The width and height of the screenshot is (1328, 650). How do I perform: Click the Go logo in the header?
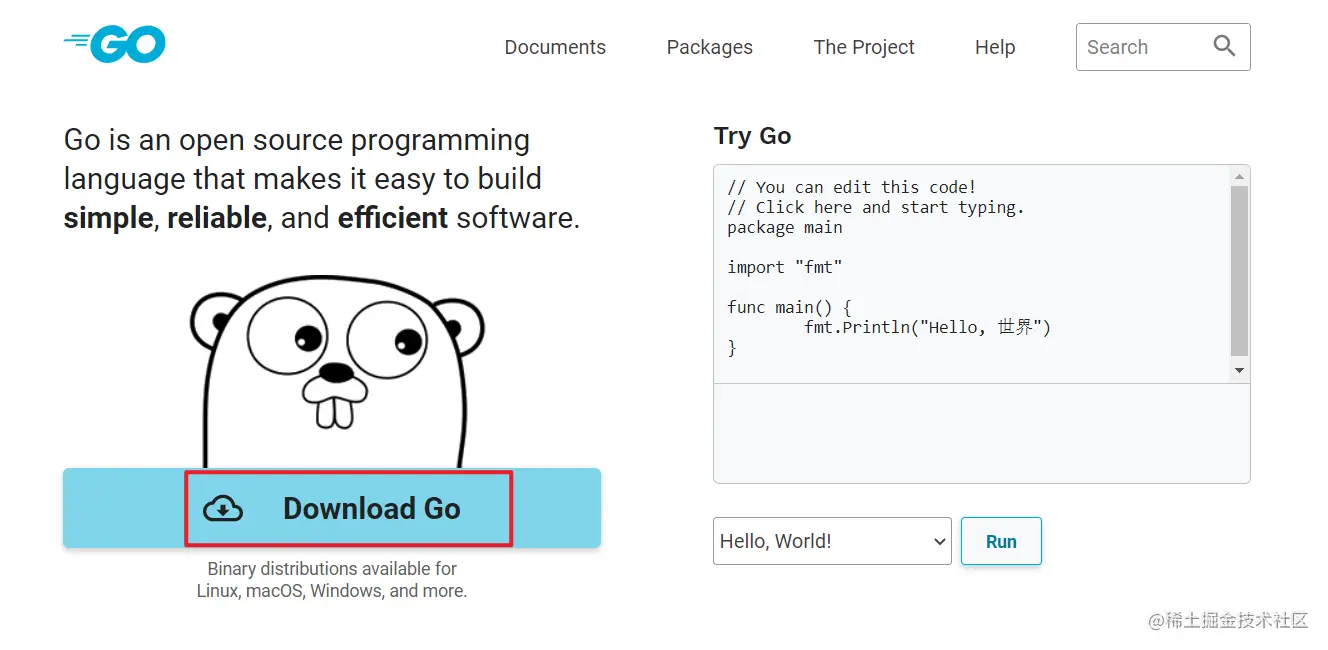pos(115,45)
